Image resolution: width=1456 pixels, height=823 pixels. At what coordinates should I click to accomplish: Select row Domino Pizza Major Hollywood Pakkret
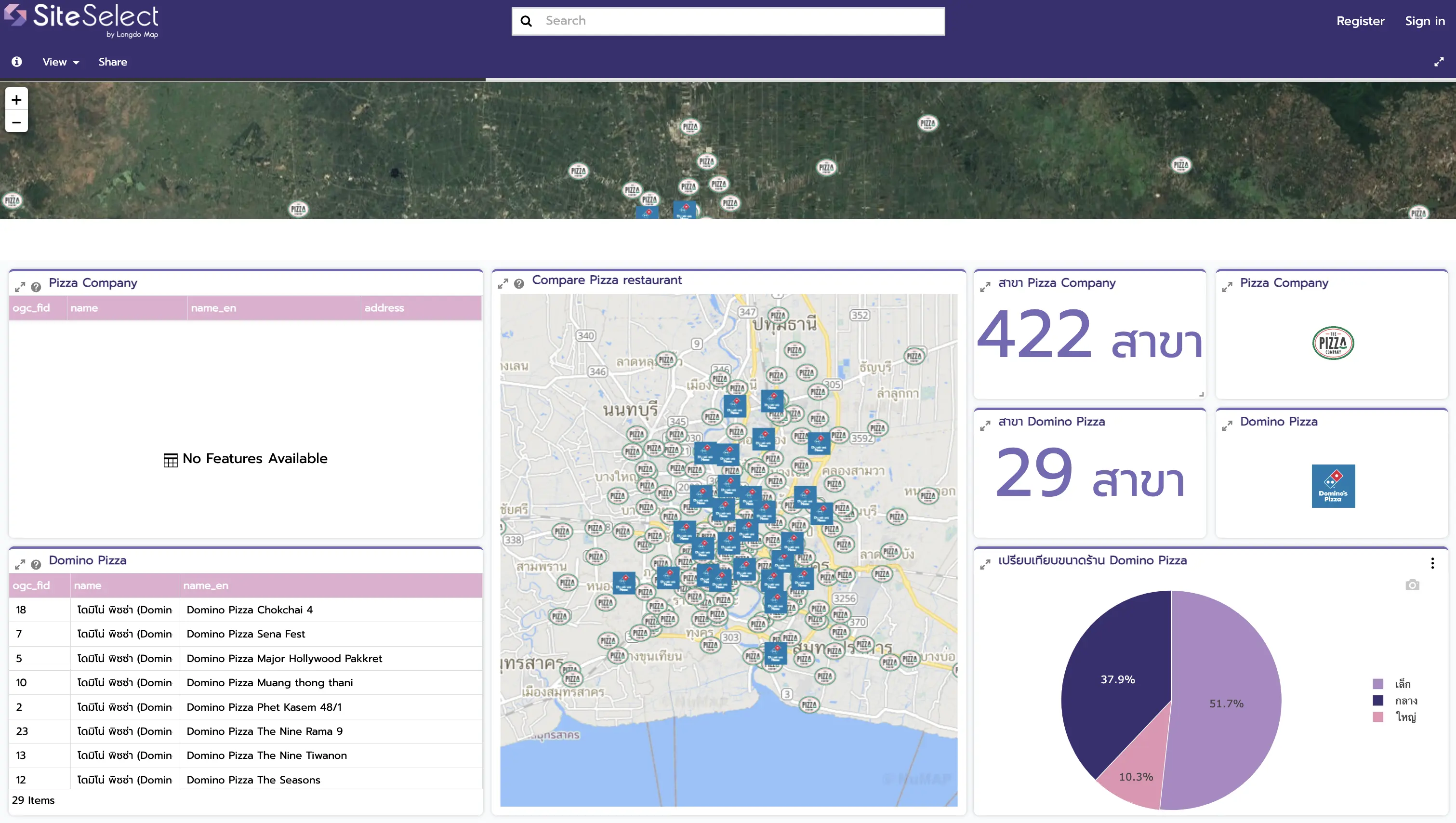point(246,659)
